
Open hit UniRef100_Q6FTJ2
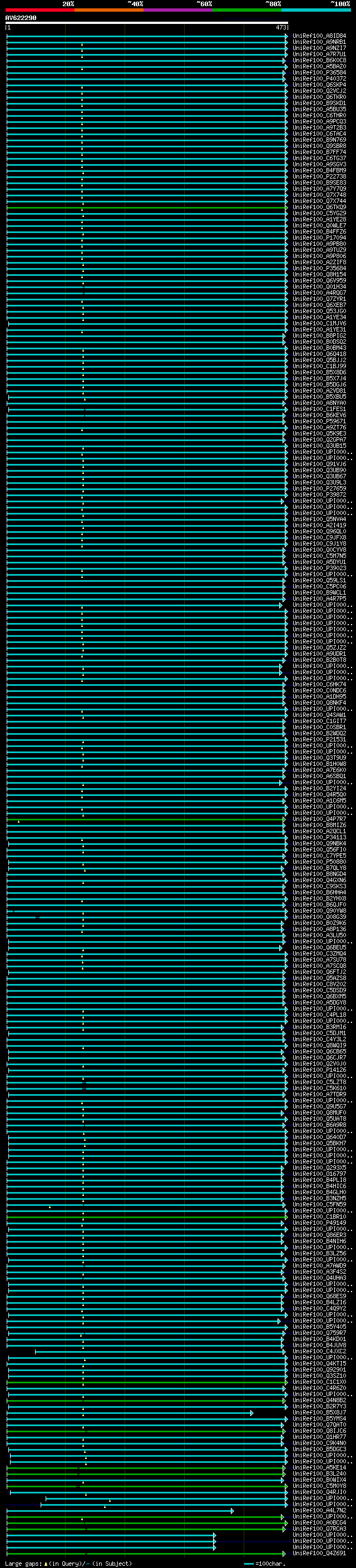319,972
